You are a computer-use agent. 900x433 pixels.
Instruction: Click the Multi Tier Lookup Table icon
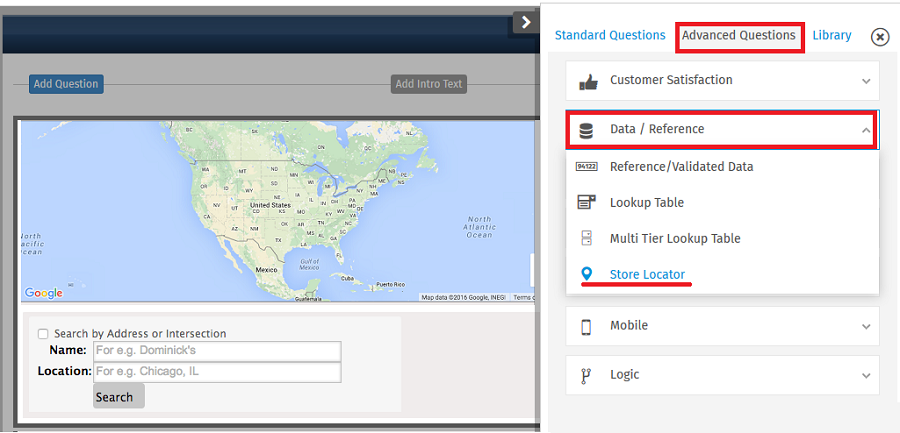[x=586, y=238]
